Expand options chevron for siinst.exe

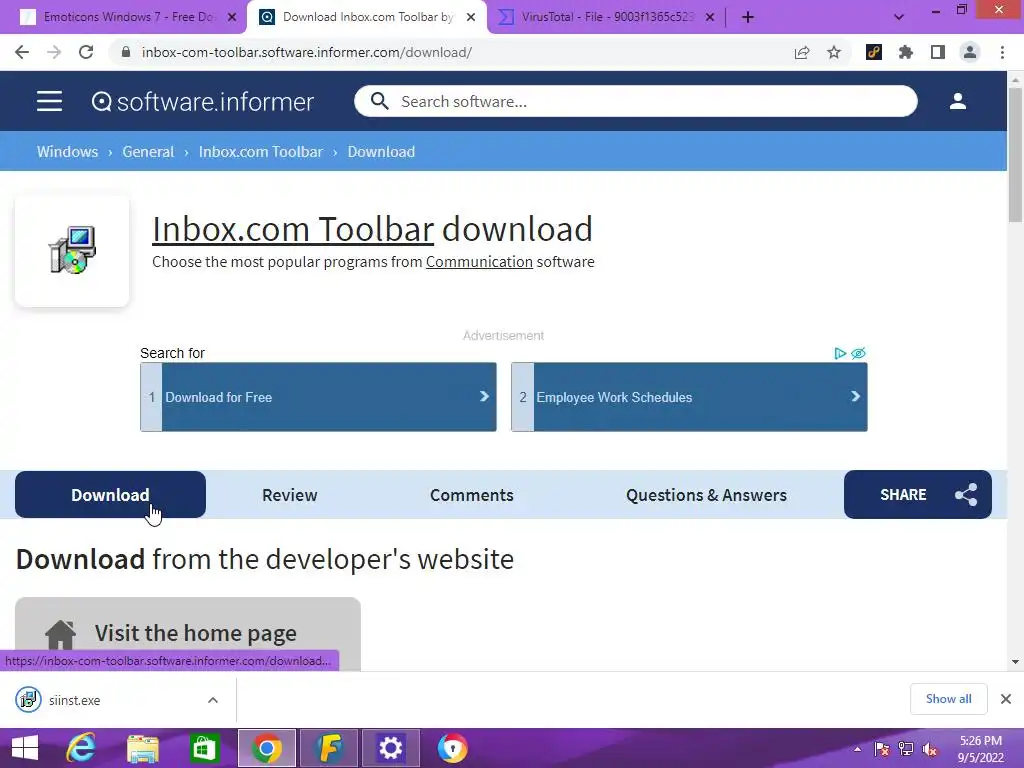[213, 700]
